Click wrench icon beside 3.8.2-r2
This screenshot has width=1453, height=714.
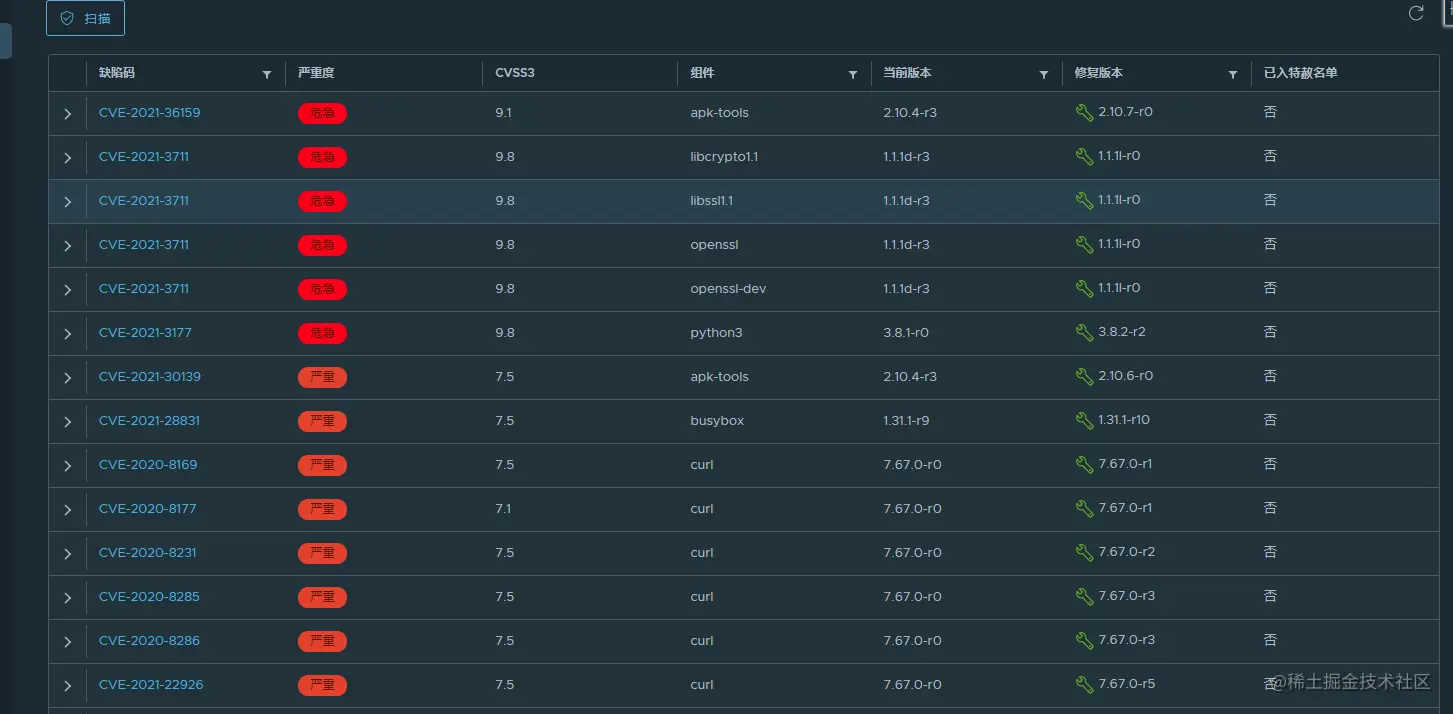tap(1084, 333)
